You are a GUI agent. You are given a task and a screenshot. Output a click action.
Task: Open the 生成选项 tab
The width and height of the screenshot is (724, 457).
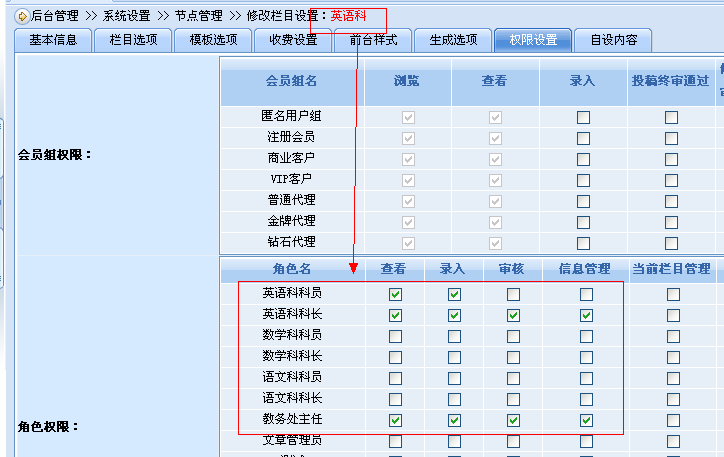[x=453, y=40]
